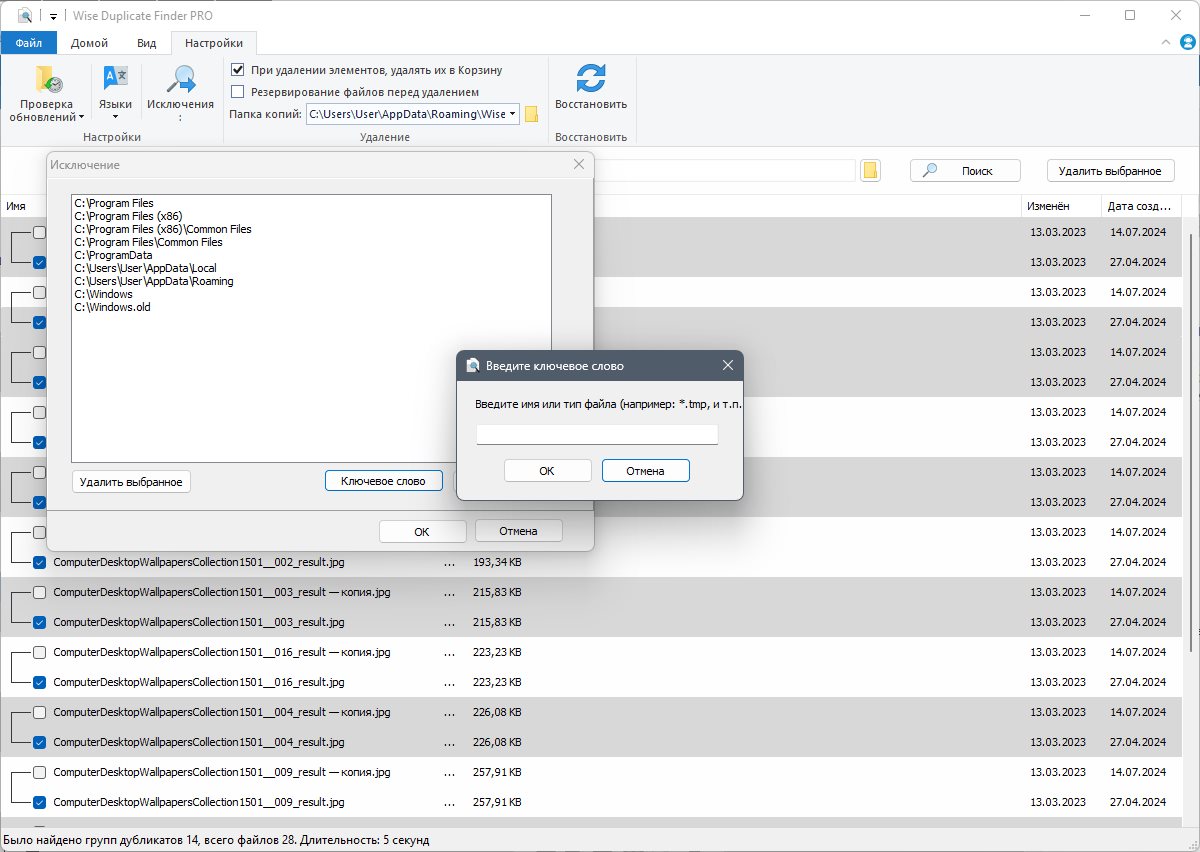
Task: Check the 1501__003_result — копия.jpg checkbox
Action: 39,592
